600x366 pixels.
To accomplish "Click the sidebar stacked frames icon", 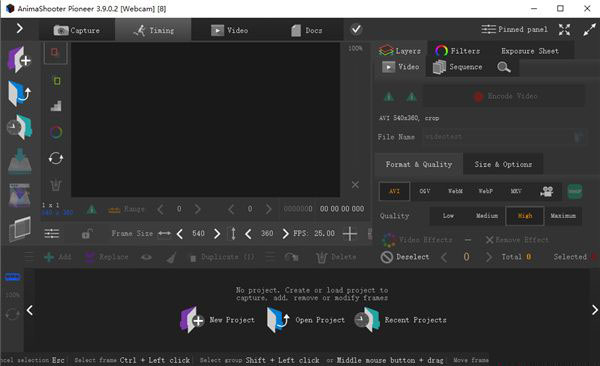I will [x=20, y=229].
